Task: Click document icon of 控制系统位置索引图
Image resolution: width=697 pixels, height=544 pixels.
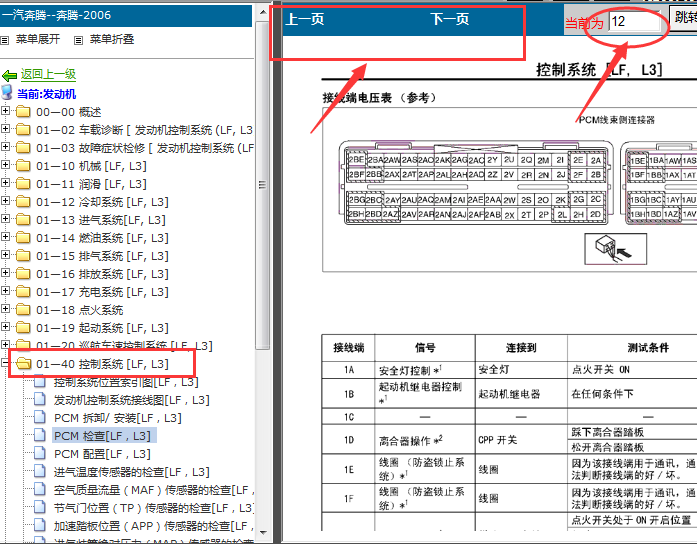Action: (40, 381)
